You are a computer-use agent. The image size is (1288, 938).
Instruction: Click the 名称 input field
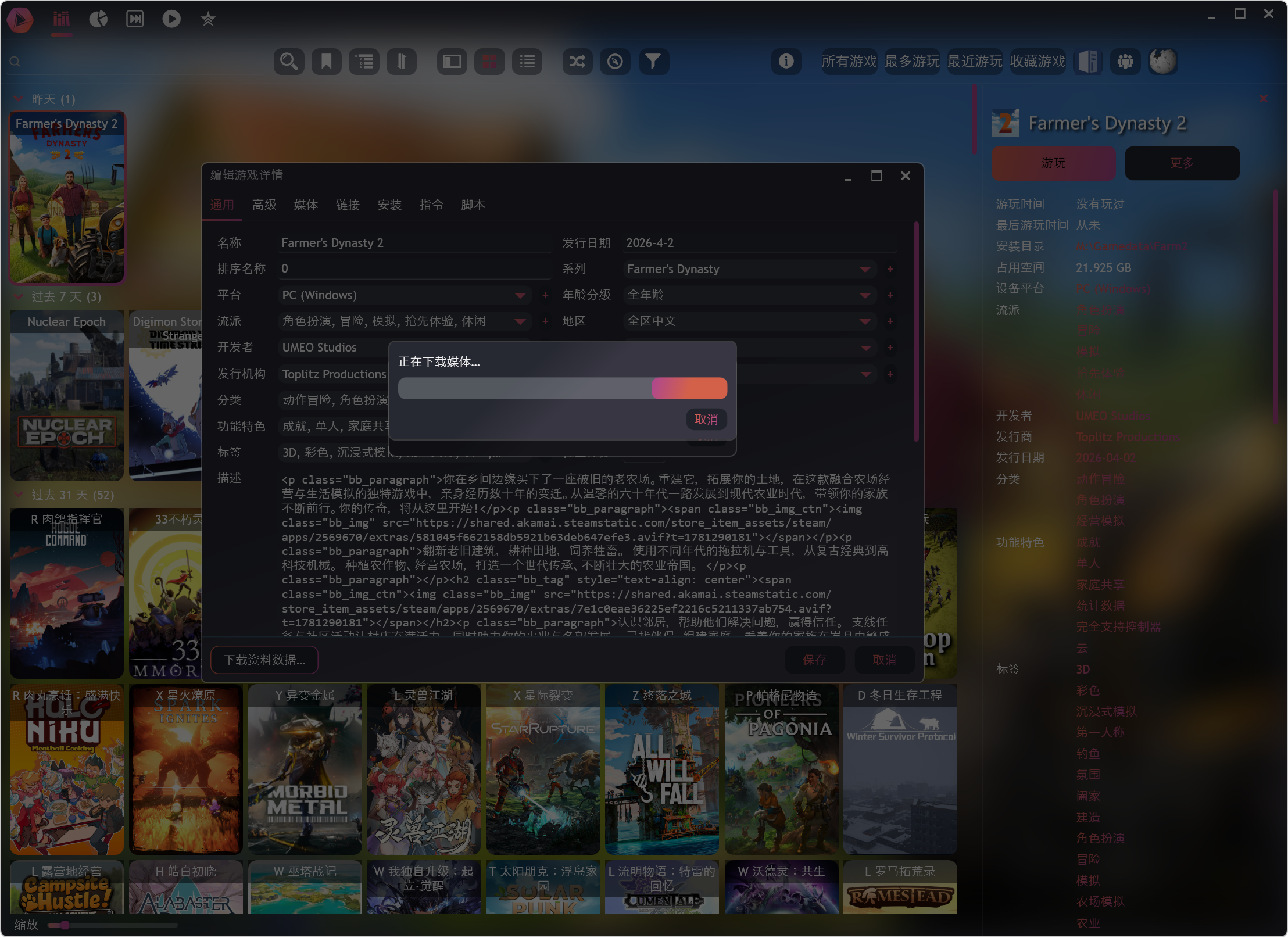point(415,243)
